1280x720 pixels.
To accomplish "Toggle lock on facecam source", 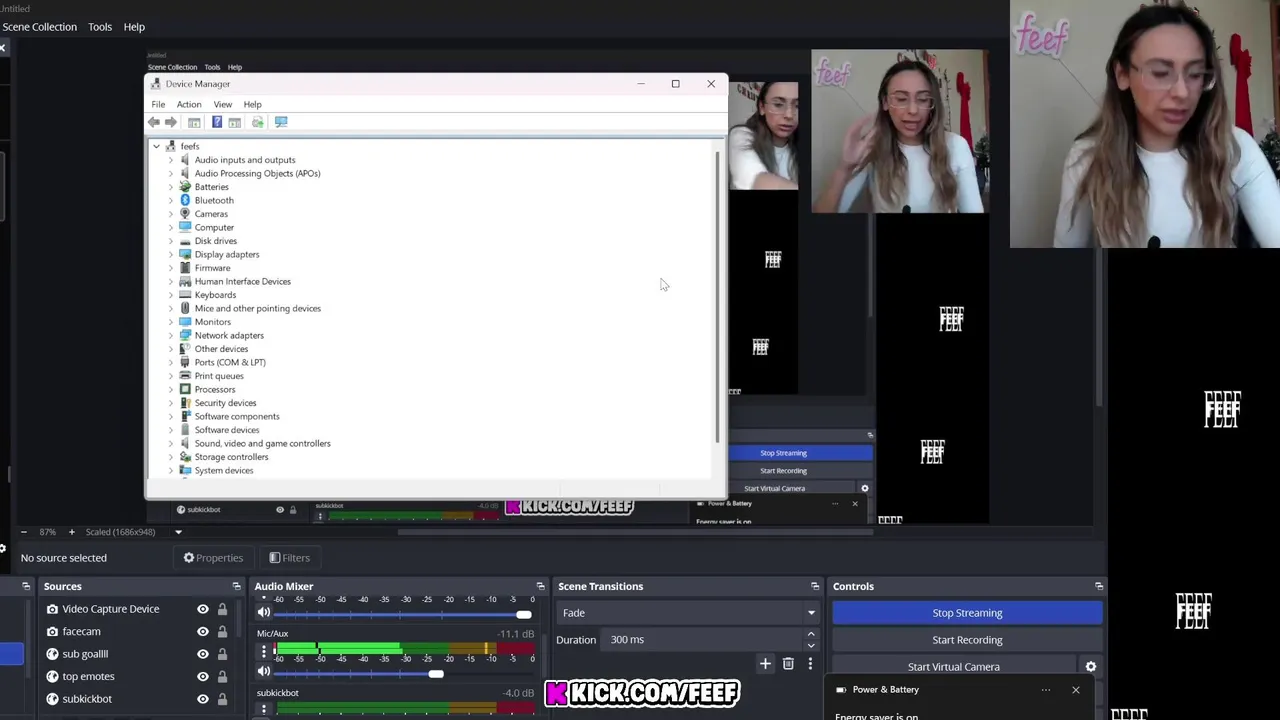I will pos(222,632).
